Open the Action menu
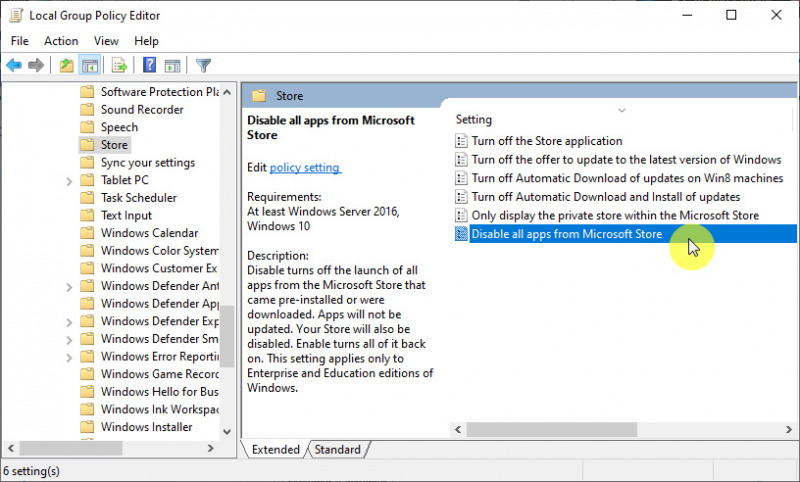This screenshot has height=482, width=800. click(x=61, y=41)
